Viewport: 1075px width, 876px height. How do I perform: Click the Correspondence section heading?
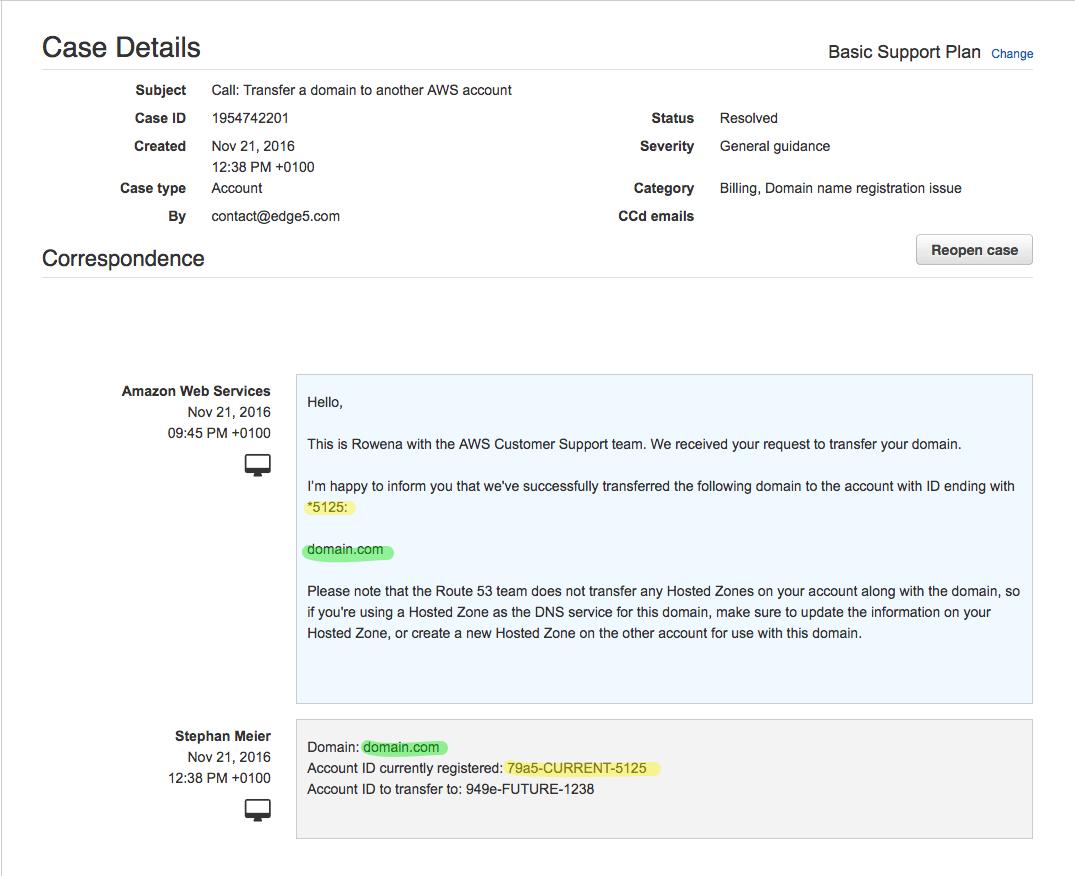[123, 258]
